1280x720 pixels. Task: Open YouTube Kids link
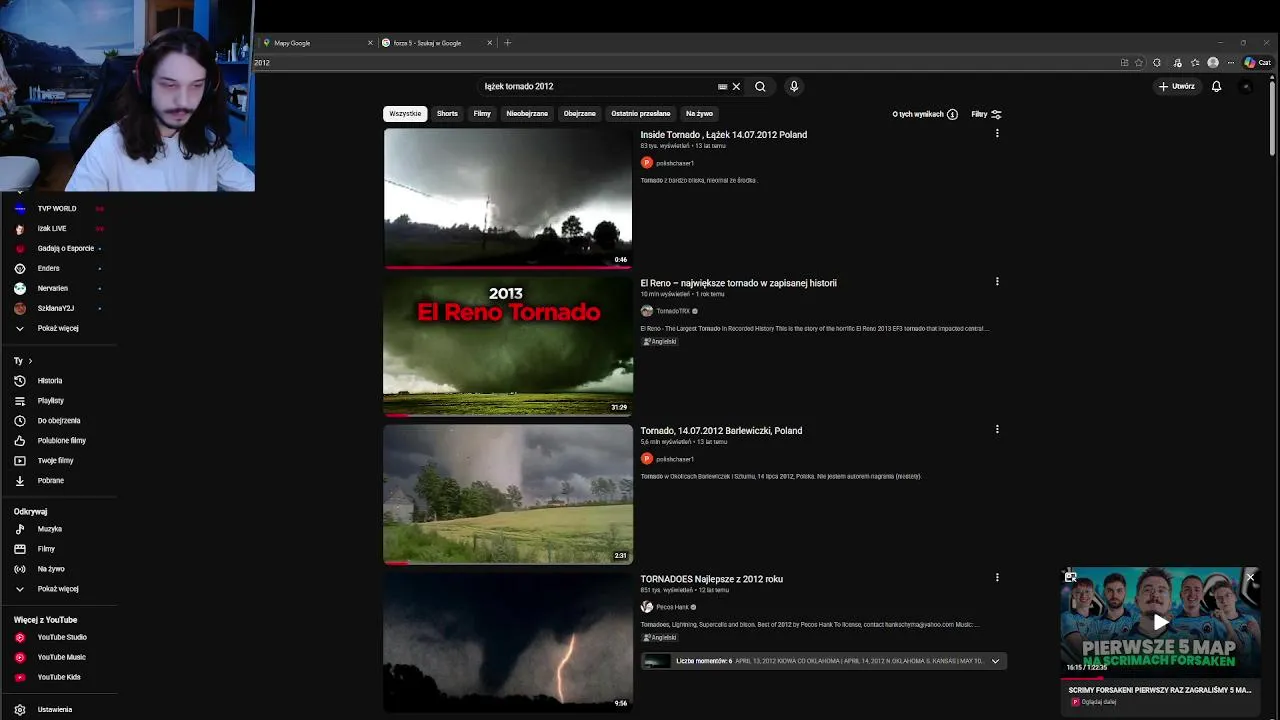[x=58, y=677]
